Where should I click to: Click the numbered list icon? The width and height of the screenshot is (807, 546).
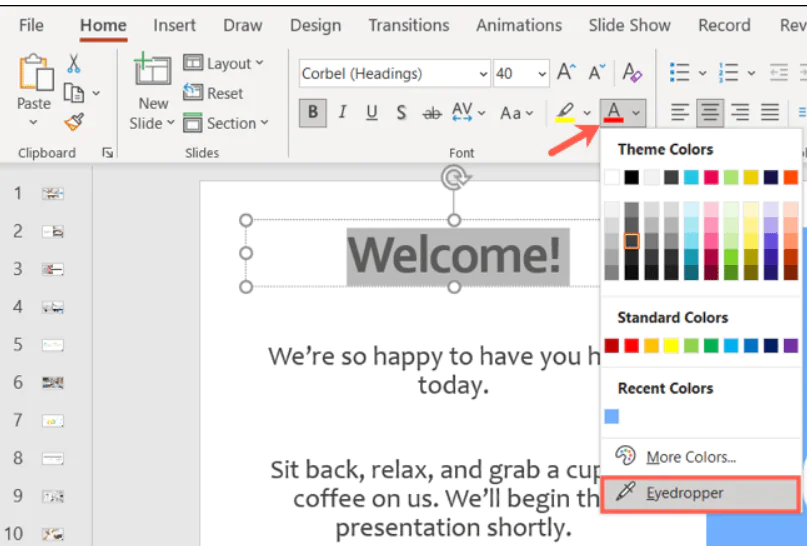[x=729, y=73]
